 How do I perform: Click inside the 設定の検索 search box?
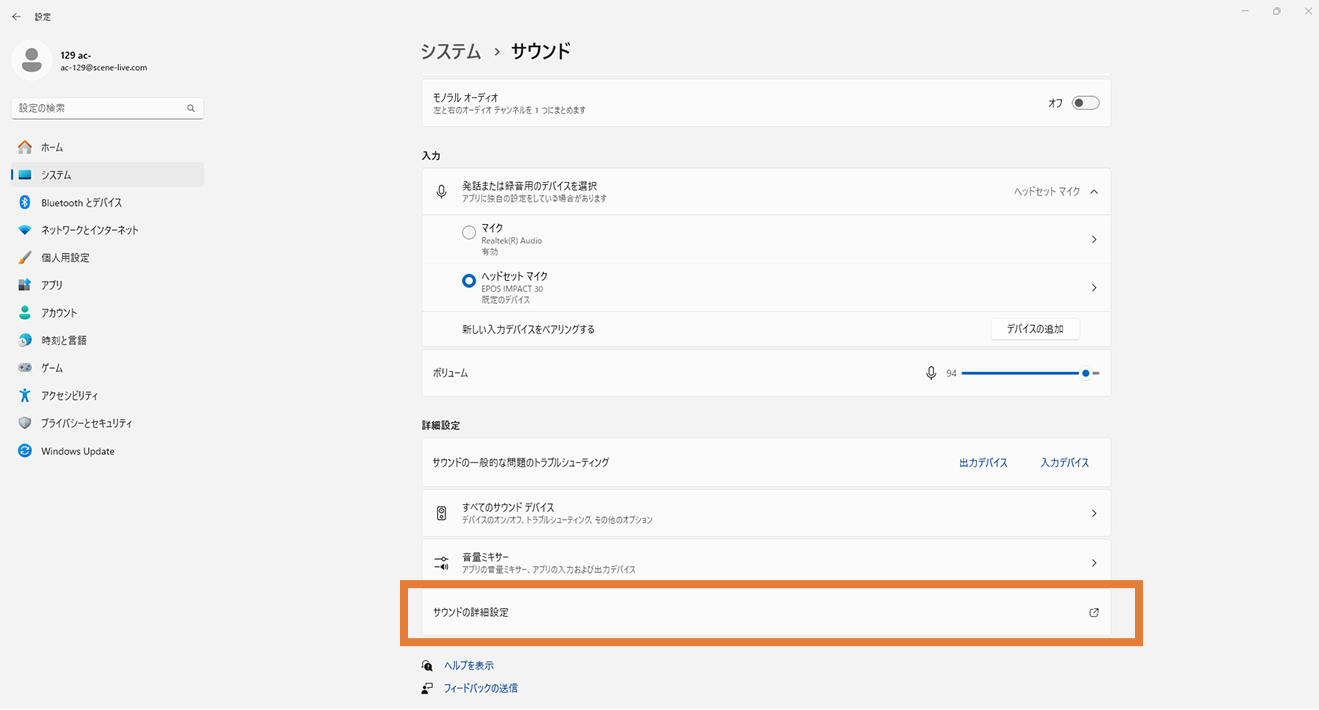(x=108, y=108)
